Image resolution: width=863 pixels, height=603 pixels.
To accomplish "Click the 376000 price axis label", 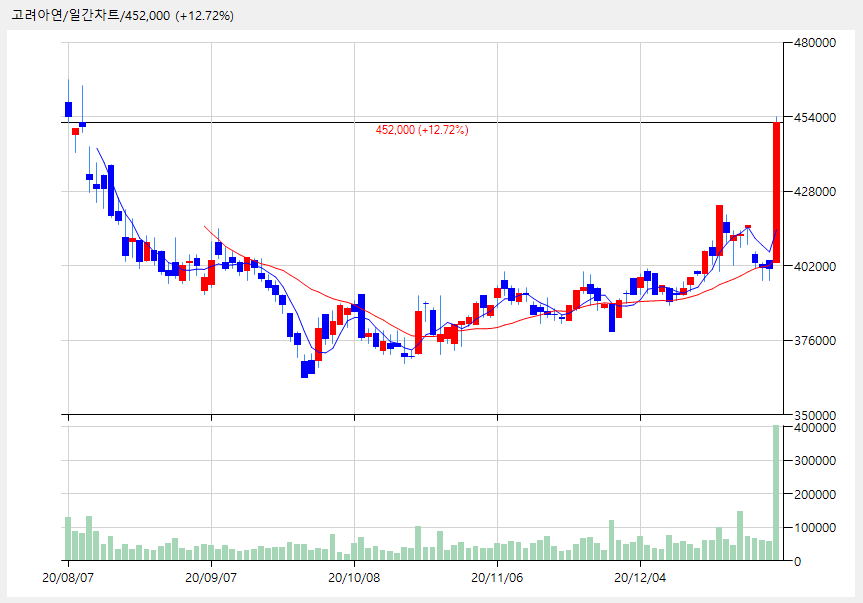I will click(x=815, y=341).
